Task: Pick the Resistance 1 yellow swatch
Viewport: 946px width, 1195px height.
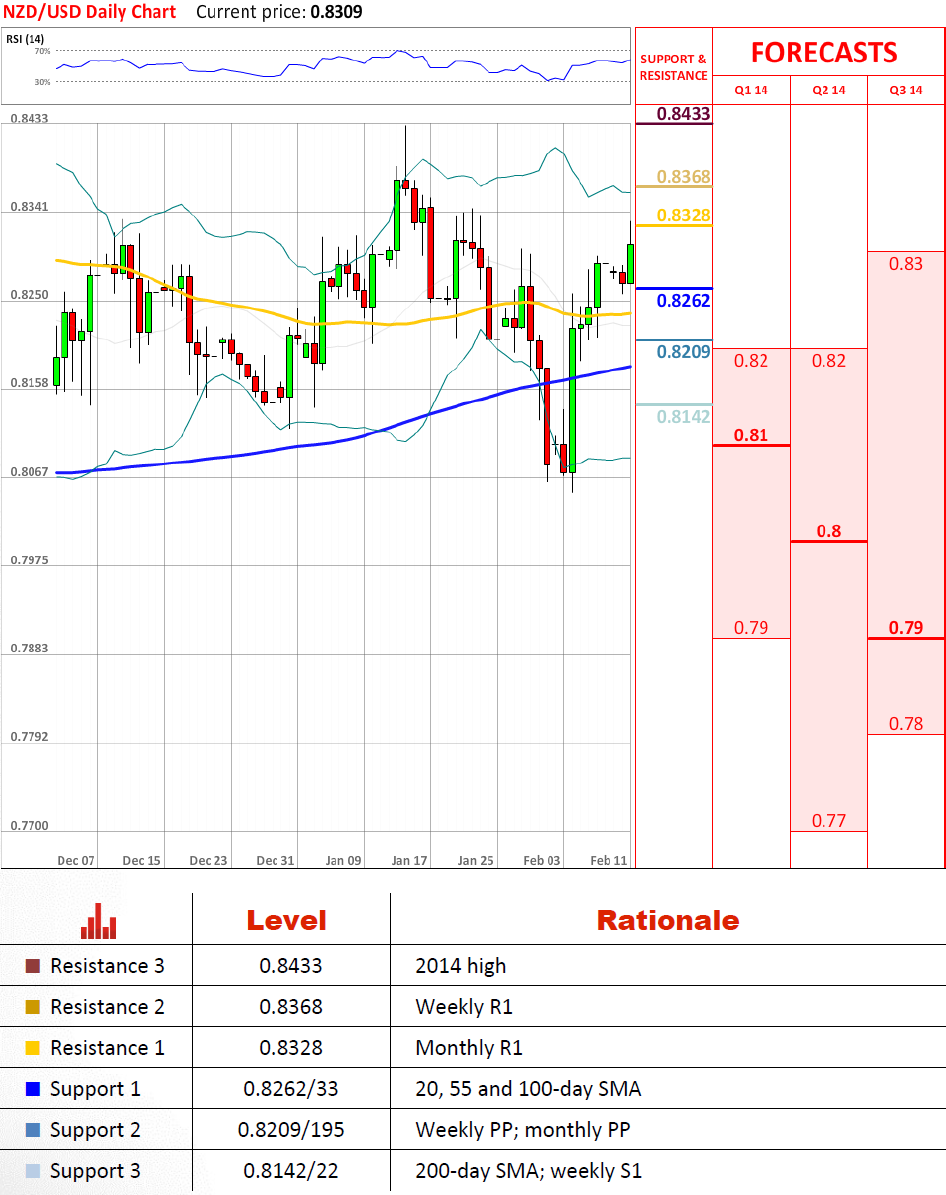Action: pos(33,1048)
